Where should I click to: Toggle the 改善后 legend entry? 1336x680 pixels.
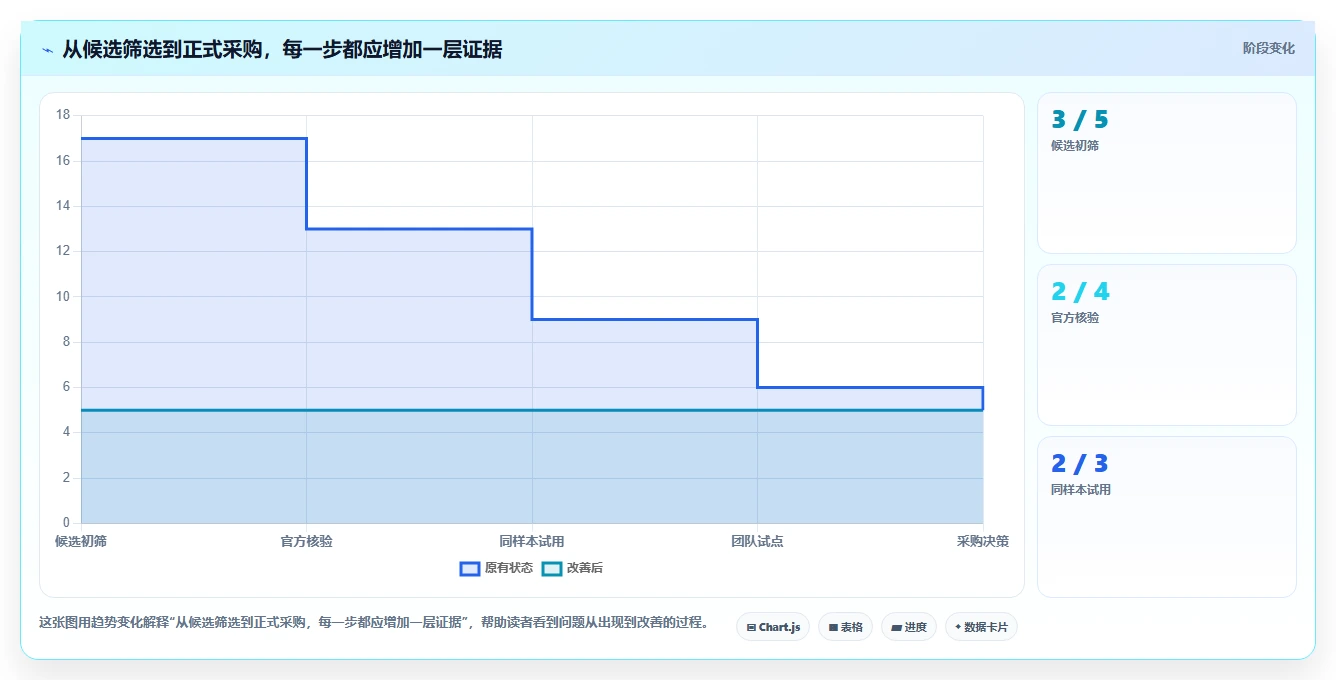572,568
